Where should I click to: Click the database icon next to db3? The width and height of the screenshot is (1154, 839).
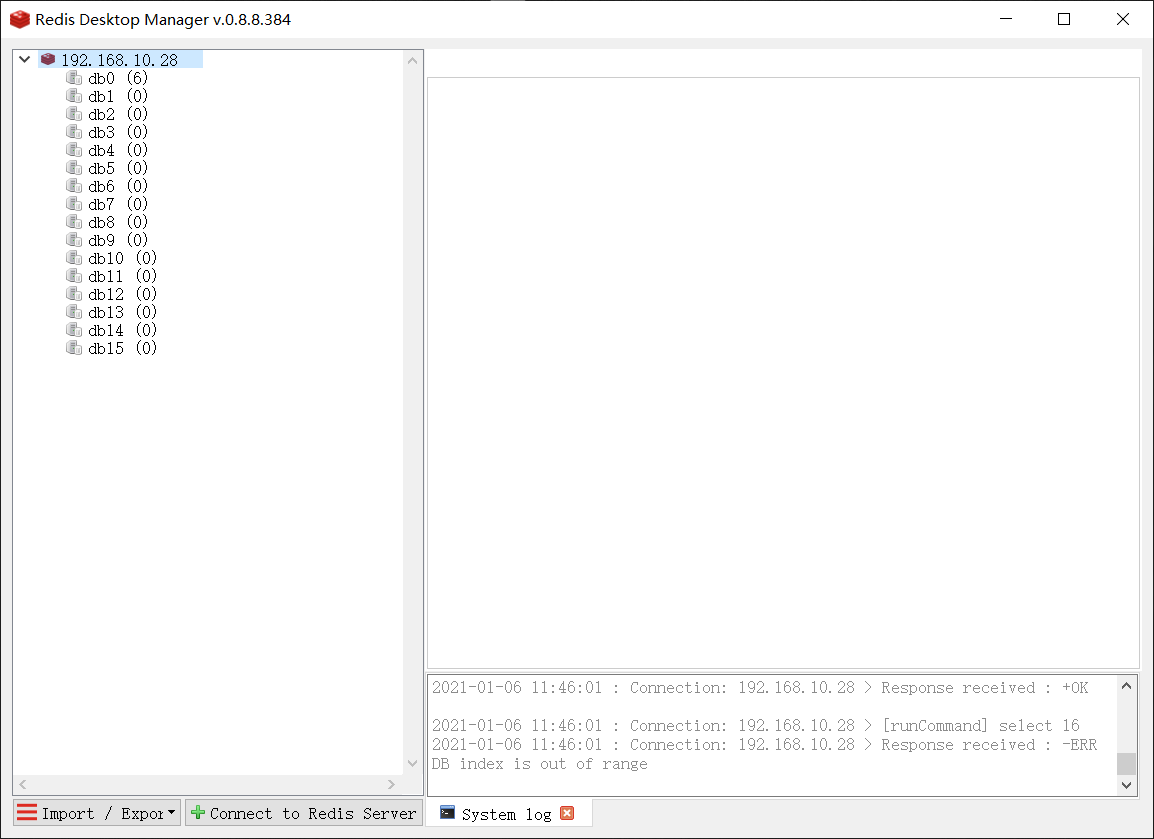(x=74, y=132)
